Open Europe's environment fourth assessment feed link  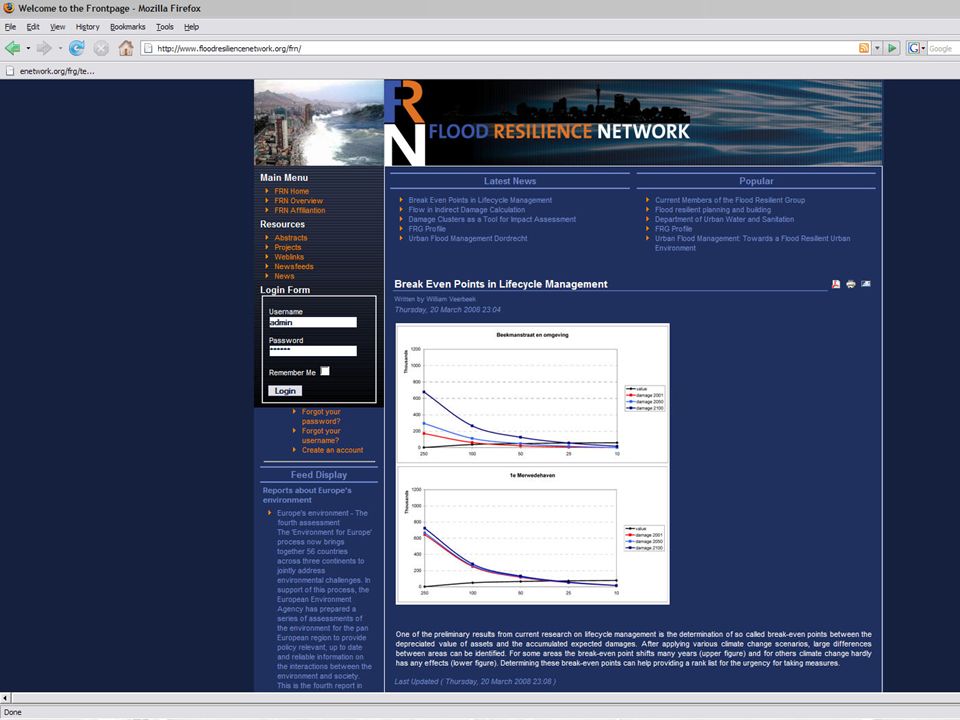[323, 518]
